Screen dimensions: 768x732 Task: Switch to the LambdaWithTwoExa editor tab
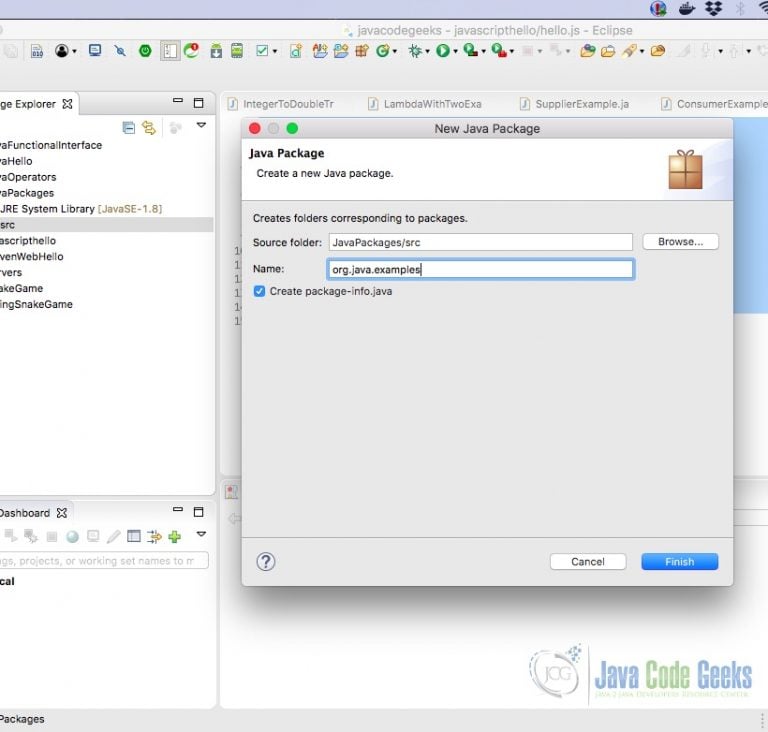425,104
